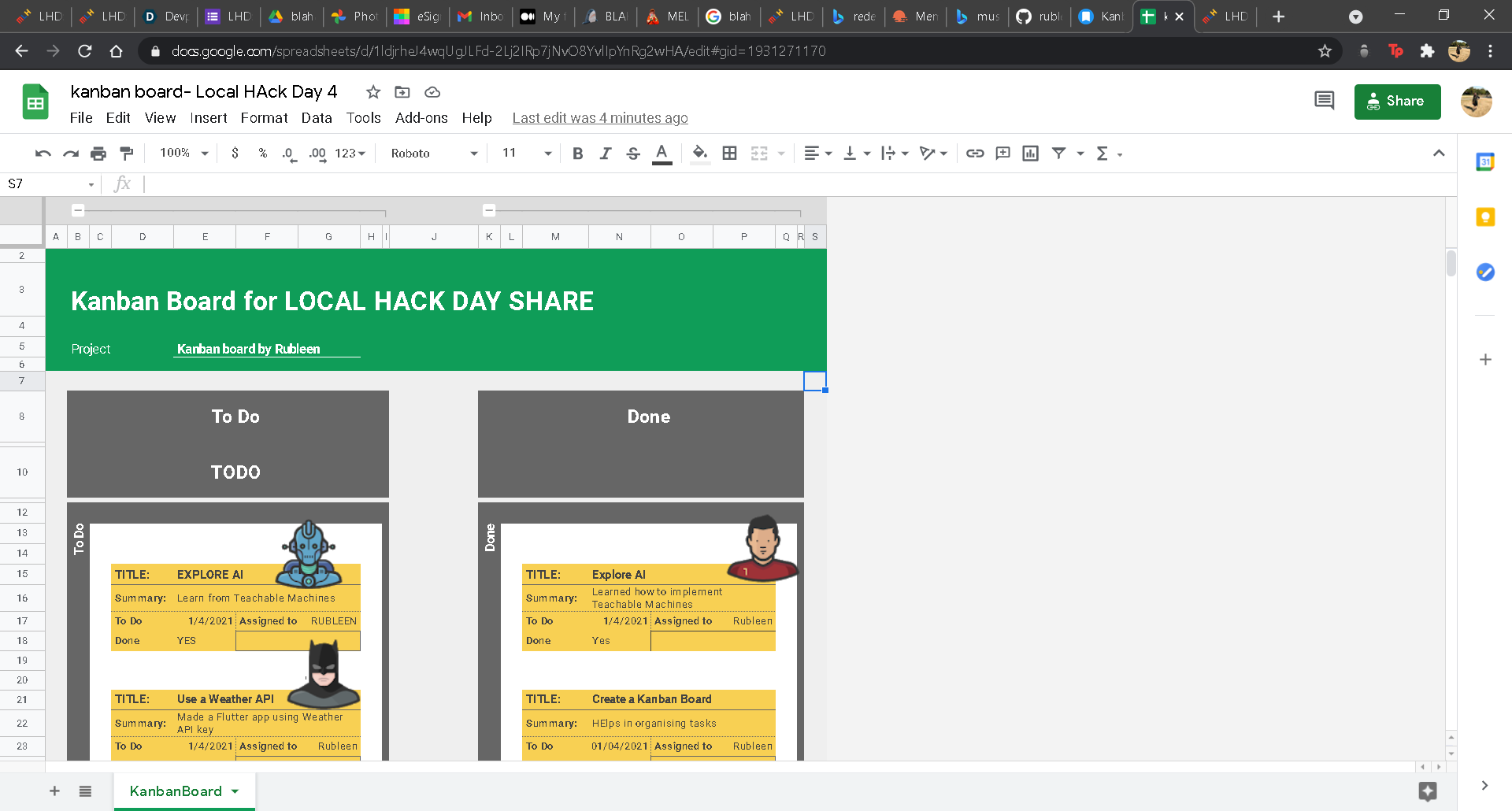Image resolution: width=1512 pixels, height=811 pixels.
Task: Move document with folder icon
Action: click(402, 92)
